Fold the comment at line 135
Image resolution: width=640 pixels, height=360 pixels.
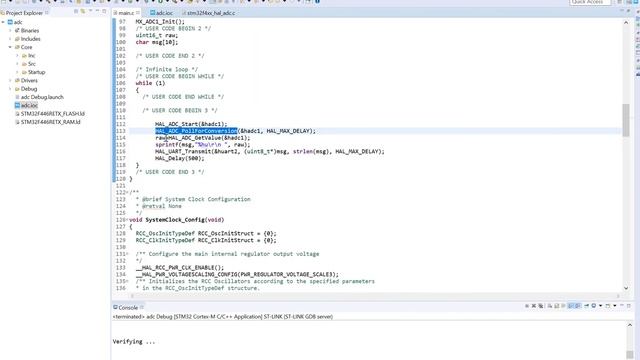tap(127, 281)
